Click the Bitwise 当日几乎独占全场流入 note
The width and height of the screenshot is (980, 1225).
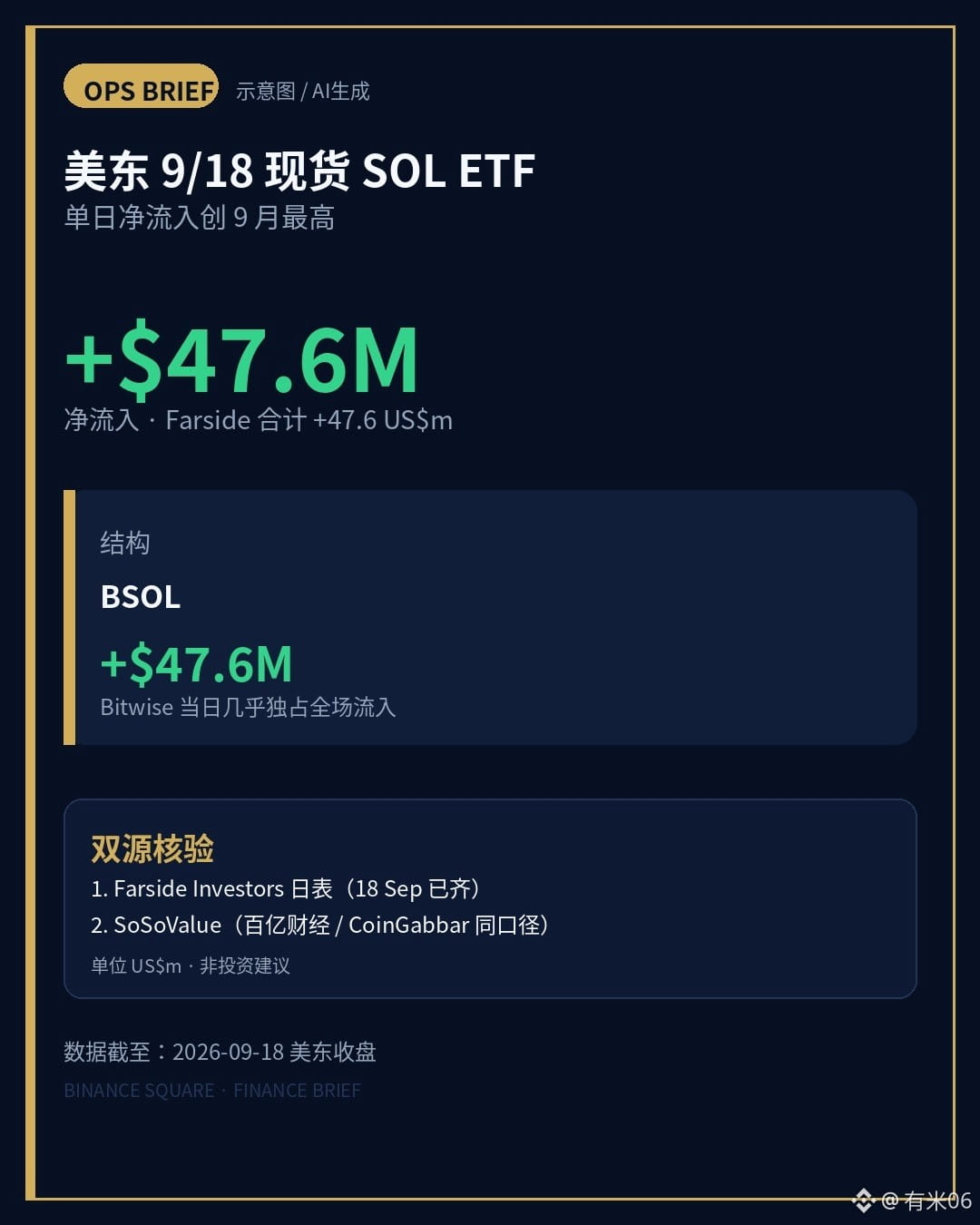point(248,708)
